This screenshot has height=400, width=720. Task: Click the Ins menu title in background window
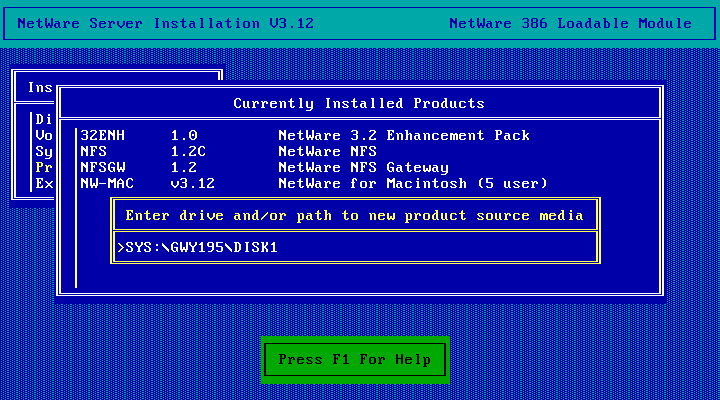pos(40,87)
